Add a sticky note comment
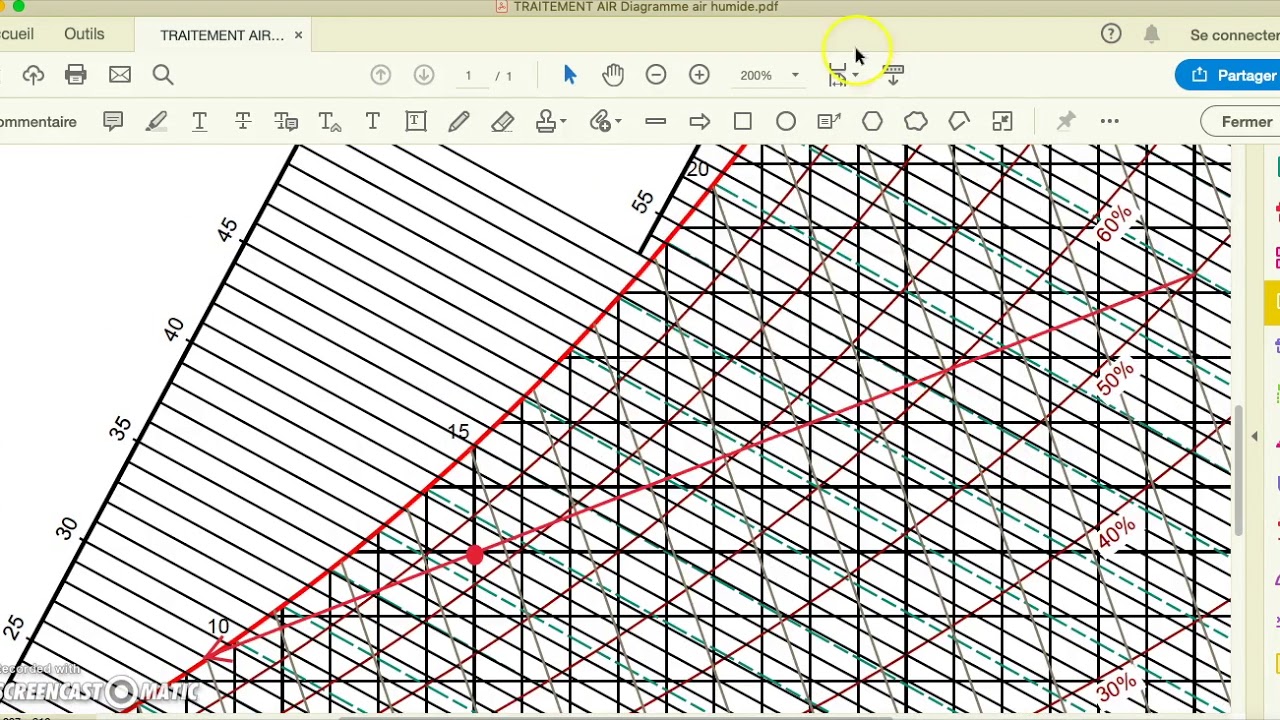This screenshot has width=1280, height=720. pyautogui.click(x=113, y=122)
